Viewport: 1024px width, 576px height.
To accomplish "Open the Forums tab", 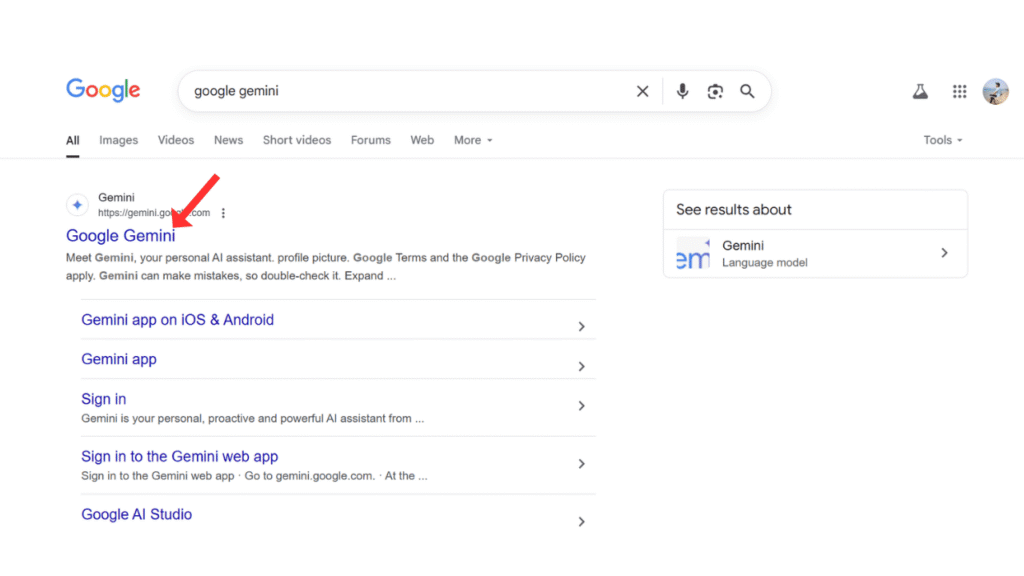I will [370, 140].
